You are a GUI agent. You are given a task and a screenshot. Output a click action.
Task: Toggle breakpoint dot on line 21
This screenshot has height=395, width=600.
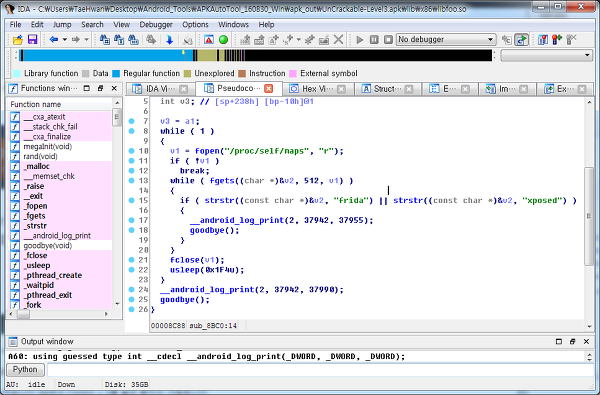[132, 260]
